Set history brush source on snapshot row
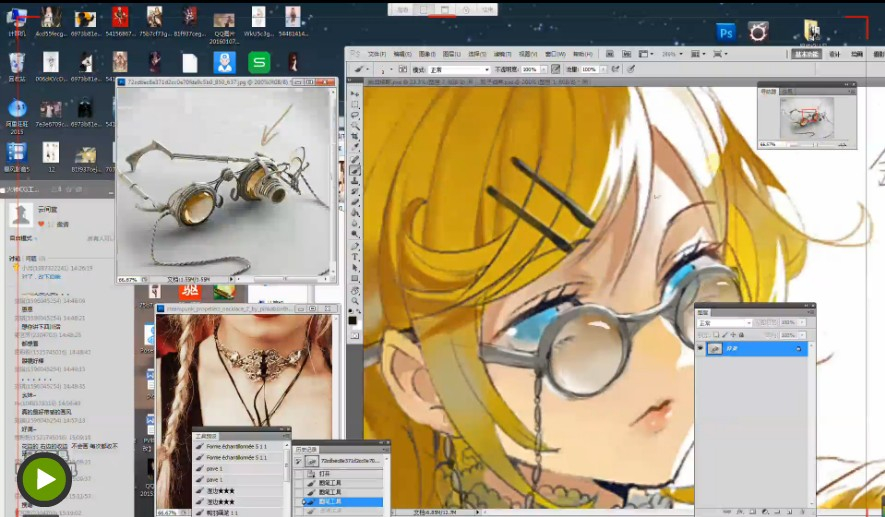Image resolution: width=885 pixels, height=517 pixels. coord(299,461)
